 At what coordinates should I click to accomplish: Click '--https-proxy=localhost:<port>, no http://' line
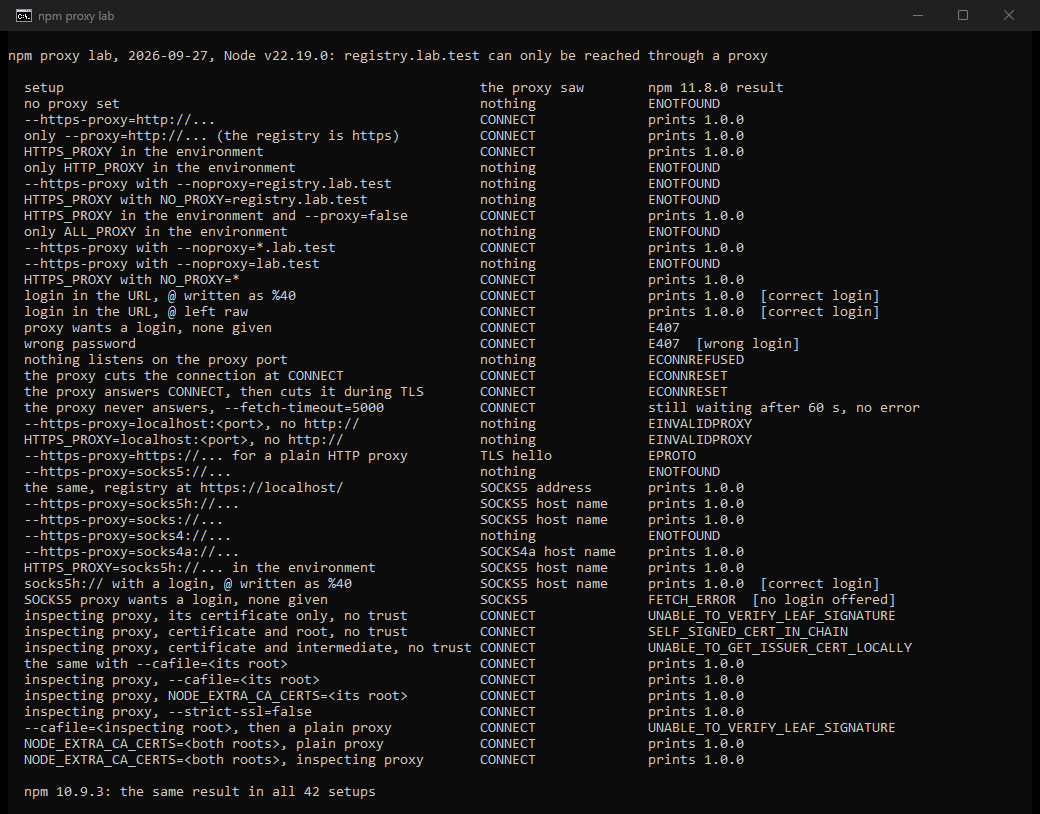click(x=192, y=423)
